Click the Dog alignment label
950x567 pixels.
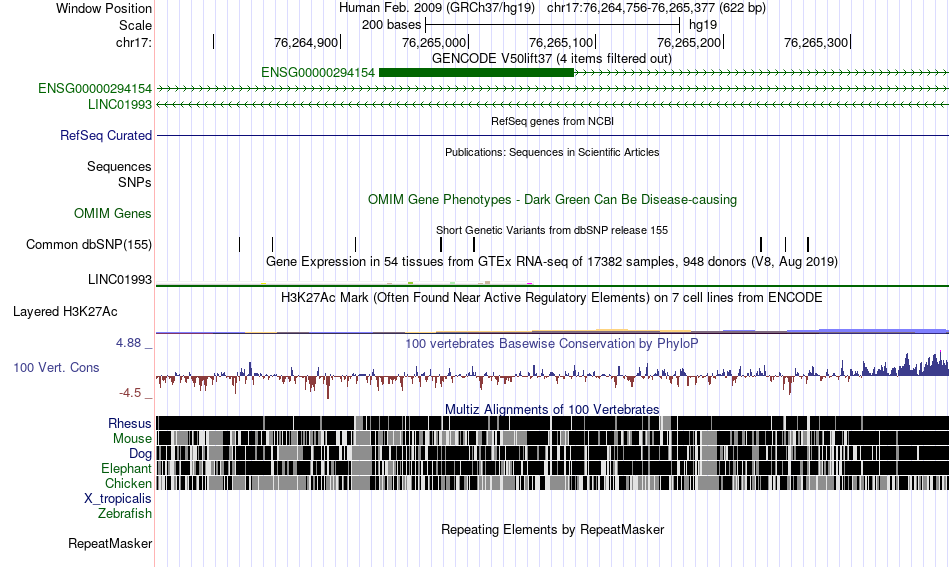pos(141,454)
